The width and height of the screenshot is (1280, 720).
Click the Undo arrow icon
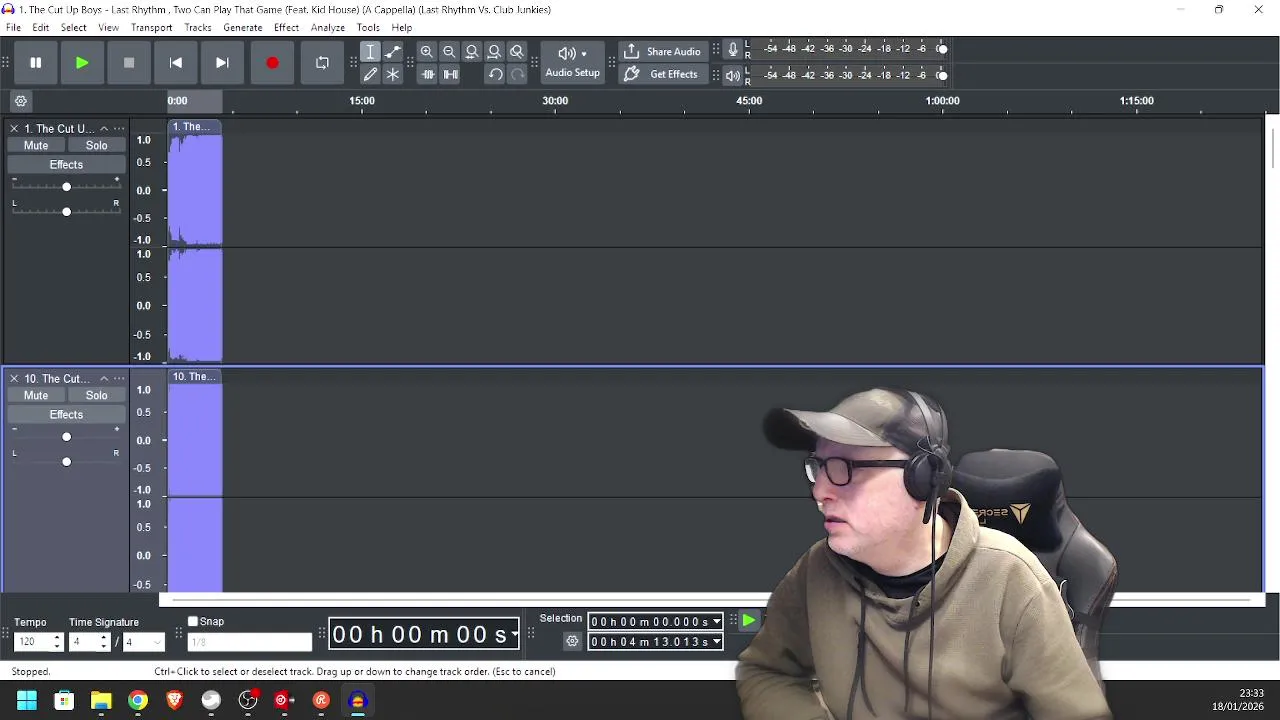click(495, 74)
